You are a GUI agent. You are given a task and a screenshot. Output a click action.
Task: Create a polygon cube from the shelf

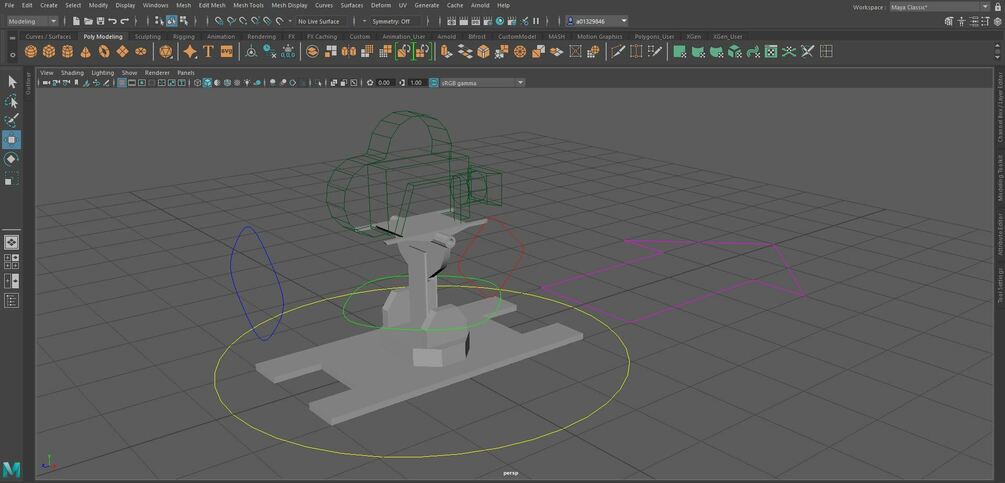(x=49, y=52)
